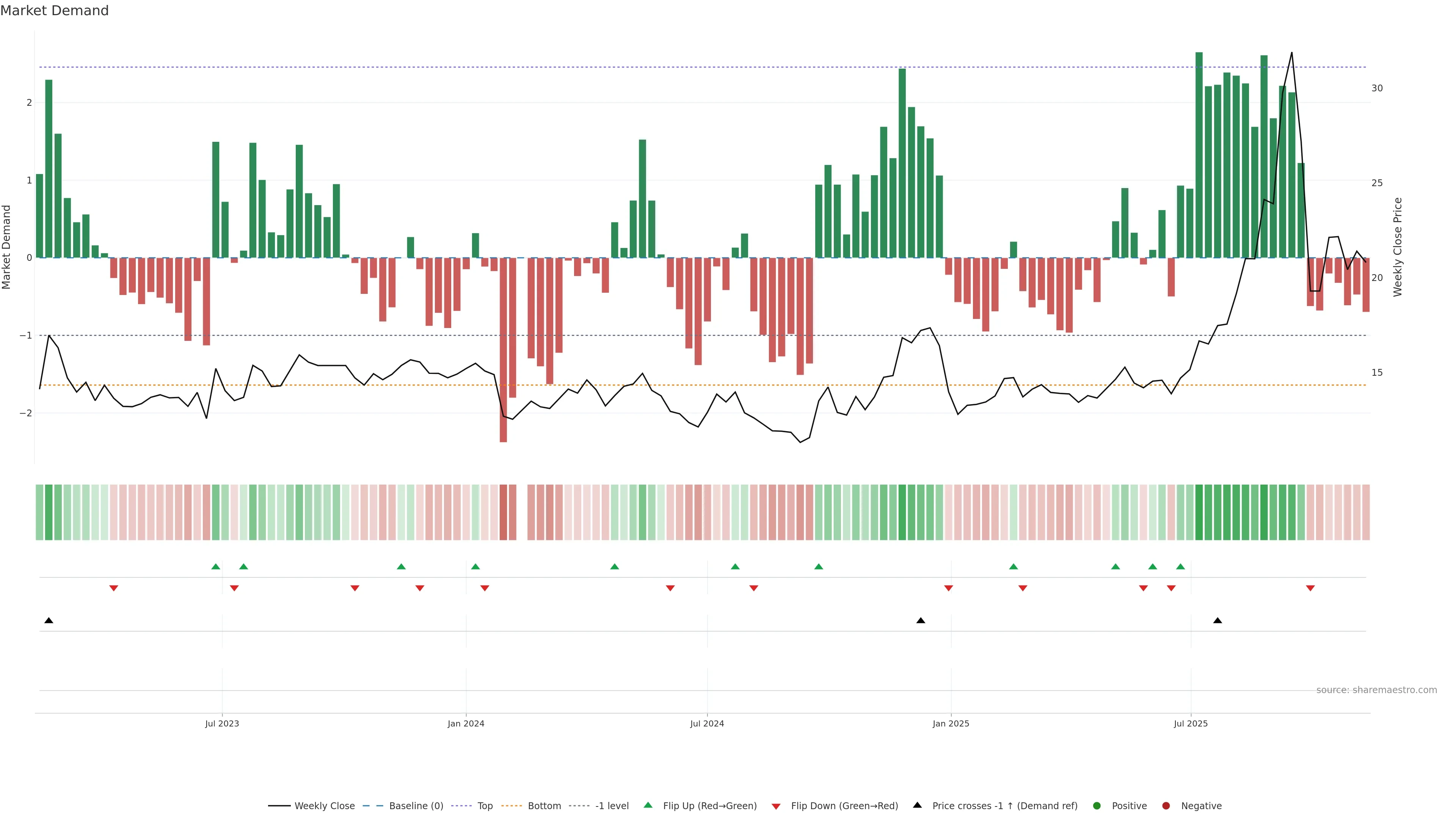The height and width of the screenshot is (819, 1456).
Task: Click red Flip Down triangle in legend
Action: 776,806
